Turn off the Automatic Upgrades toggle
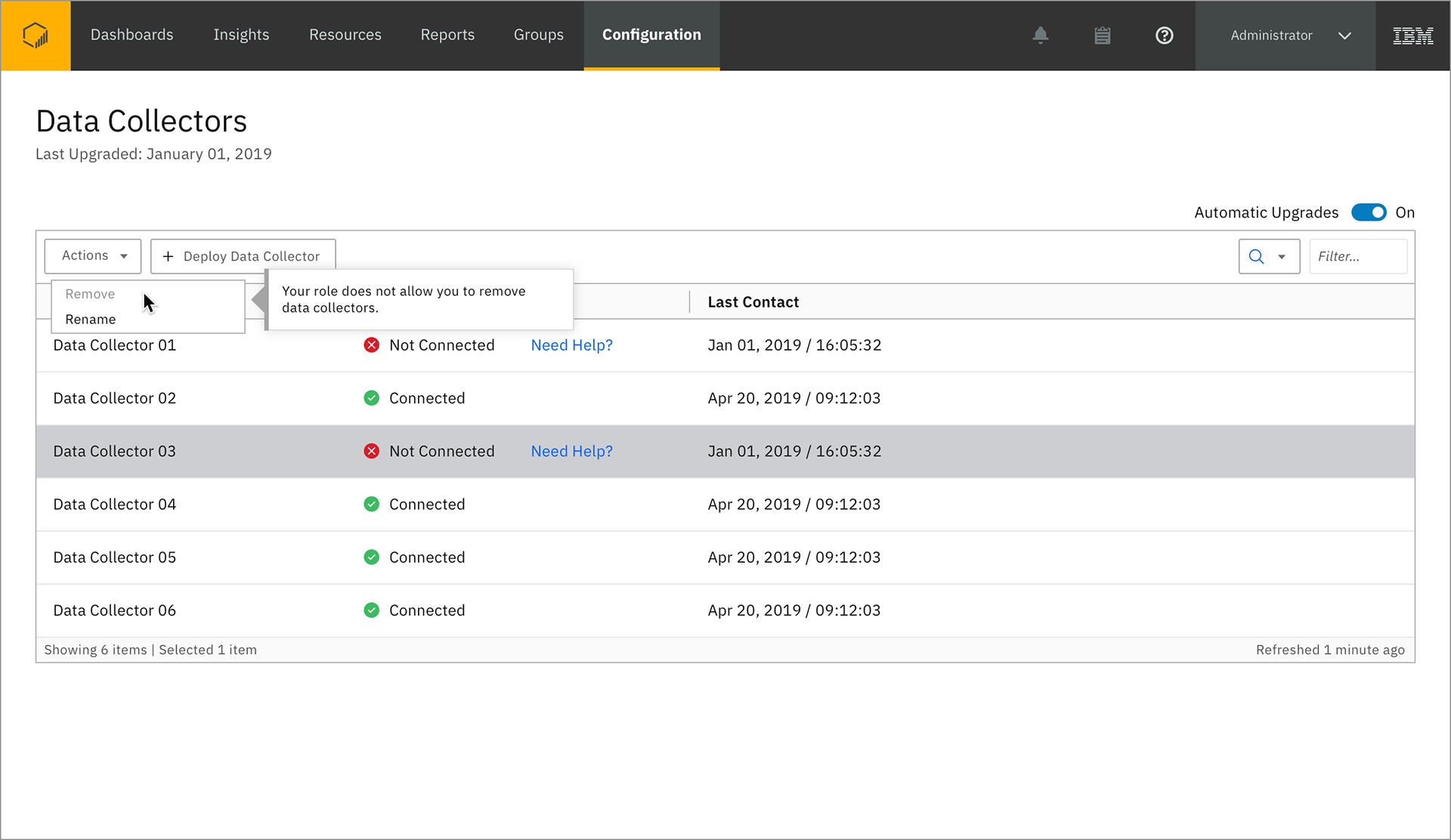Image resolution: width=1451 pixels, height=840 pixels. (x=1369, y=212)
